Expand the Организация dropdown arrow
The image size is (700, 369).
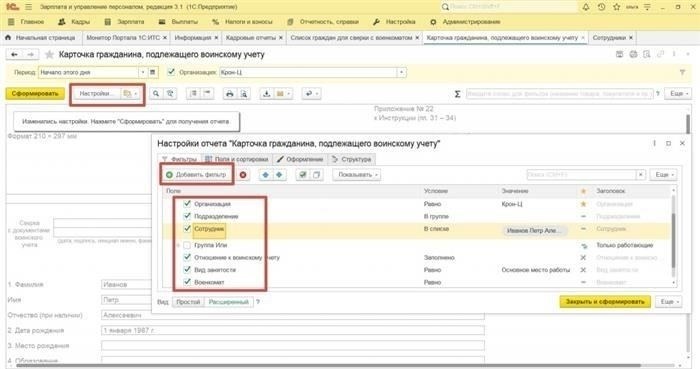coord(401,72)
